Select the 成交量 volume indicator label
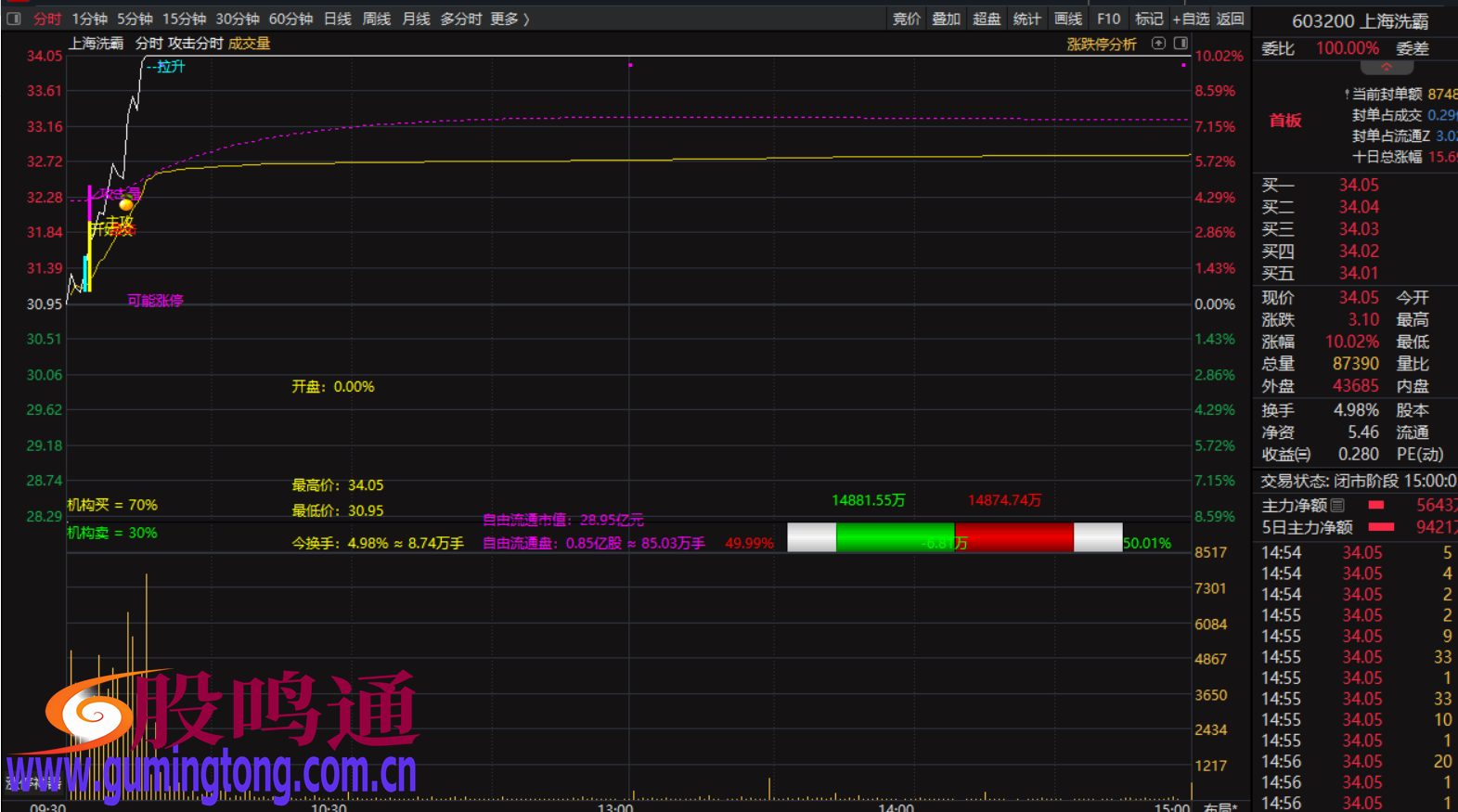The height and width of the screenshot is (812, 1458). (249, 44)
